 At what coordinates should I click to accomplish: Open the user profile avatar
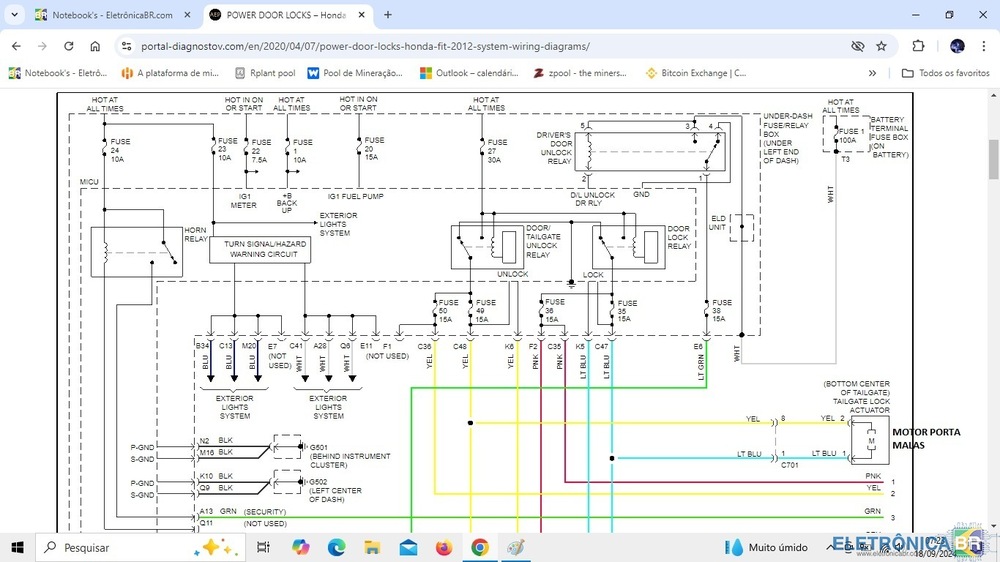point(957,46)
